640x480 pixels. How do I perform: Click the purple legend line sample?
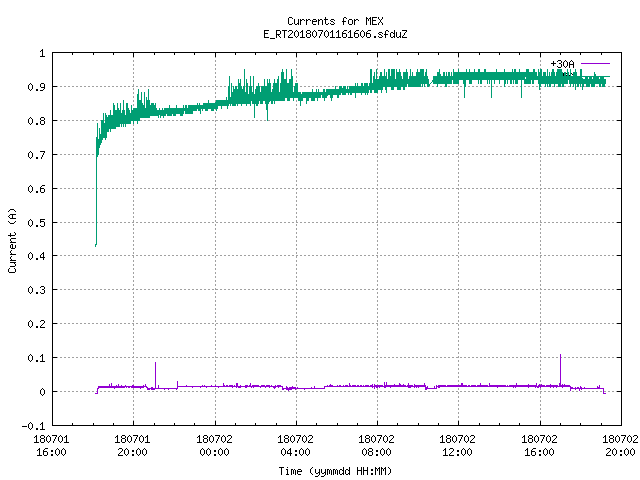click(595, 64)
